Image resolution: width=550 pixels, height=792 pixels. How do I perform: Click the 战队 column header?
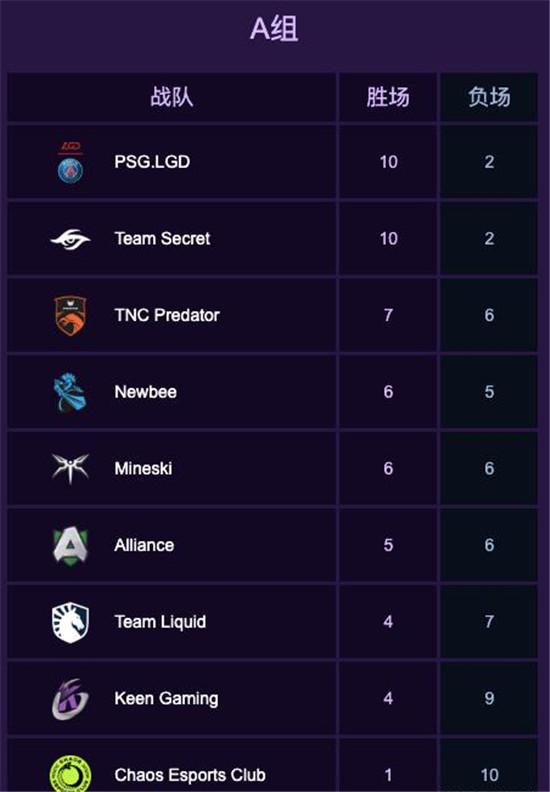172,97
